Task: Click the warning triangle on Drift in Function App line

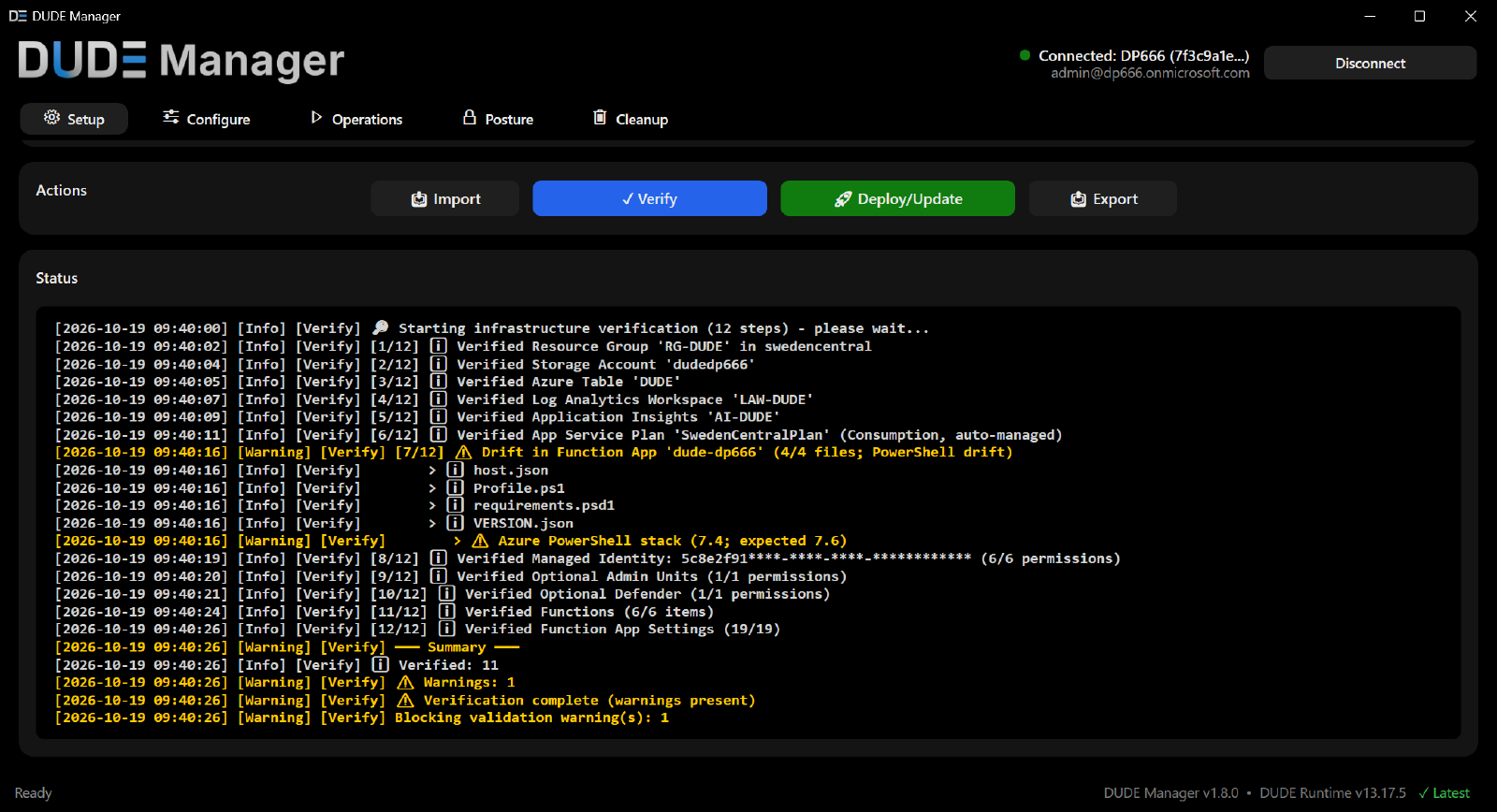Action: pyautogui.click(x=463, y=452)
